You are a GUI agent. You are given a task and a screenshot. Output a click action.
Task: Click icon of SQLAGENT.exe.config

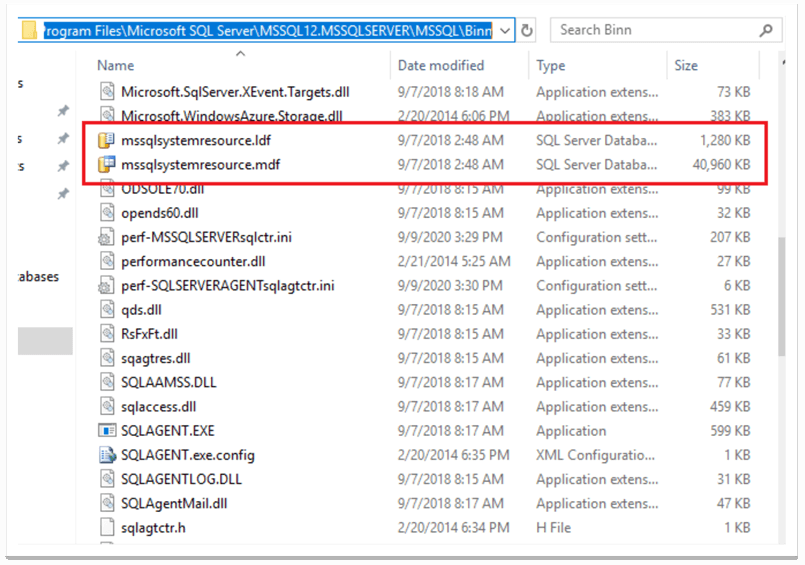click(107, 455)
